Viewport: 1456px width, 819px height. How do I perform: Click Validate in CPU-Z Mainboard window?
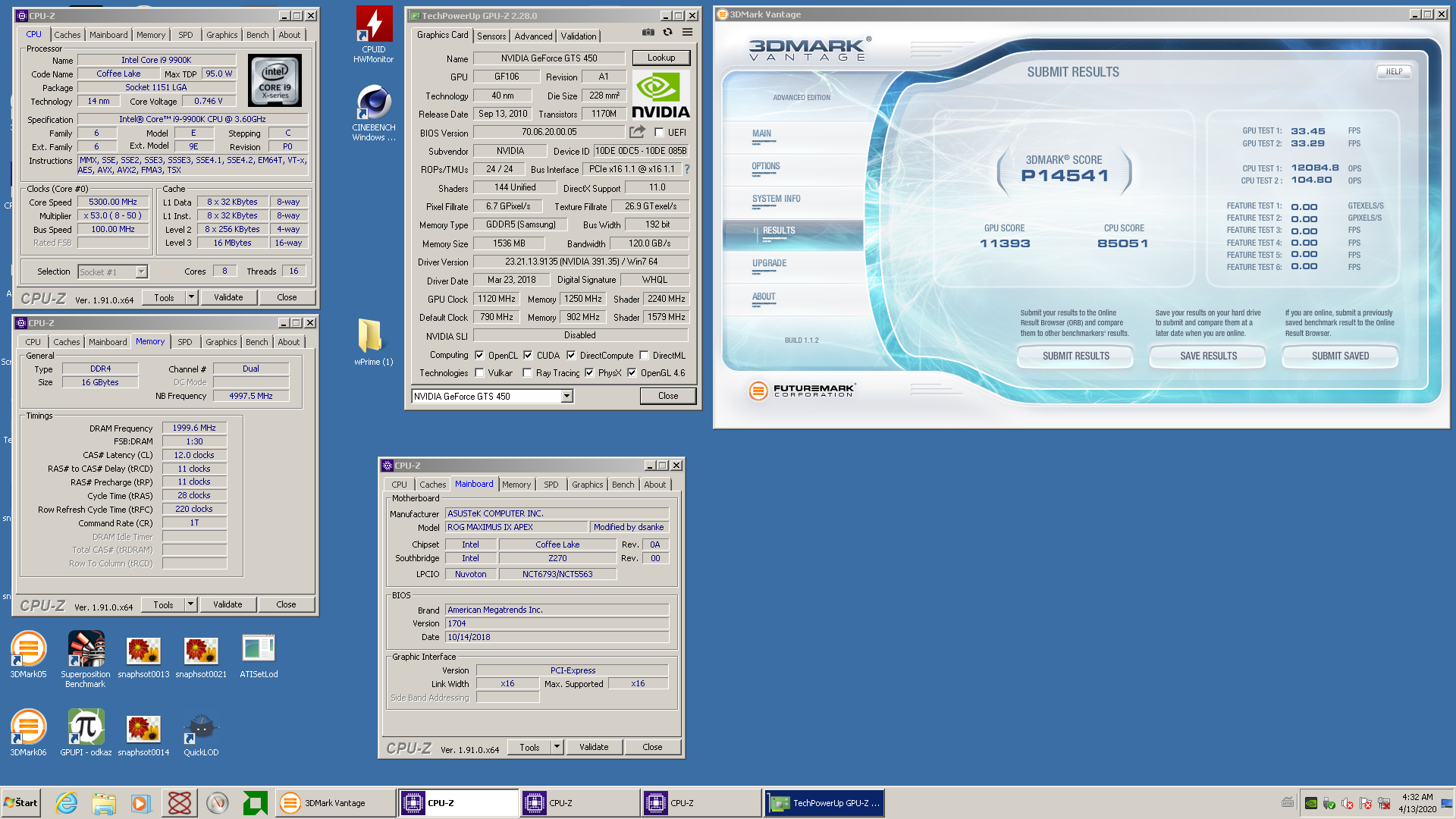pos(594,747)
